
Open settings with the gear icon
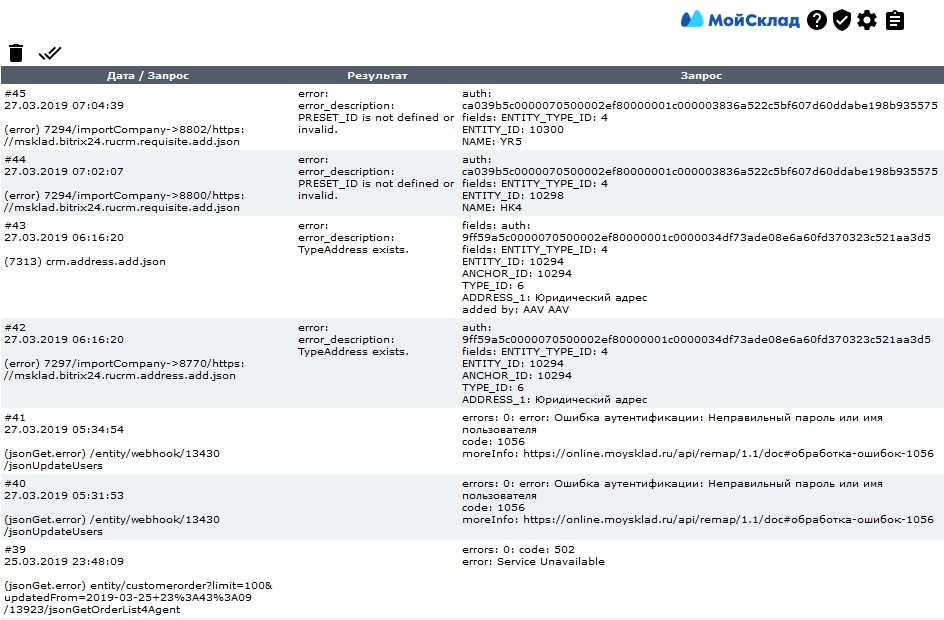(867, 19)
